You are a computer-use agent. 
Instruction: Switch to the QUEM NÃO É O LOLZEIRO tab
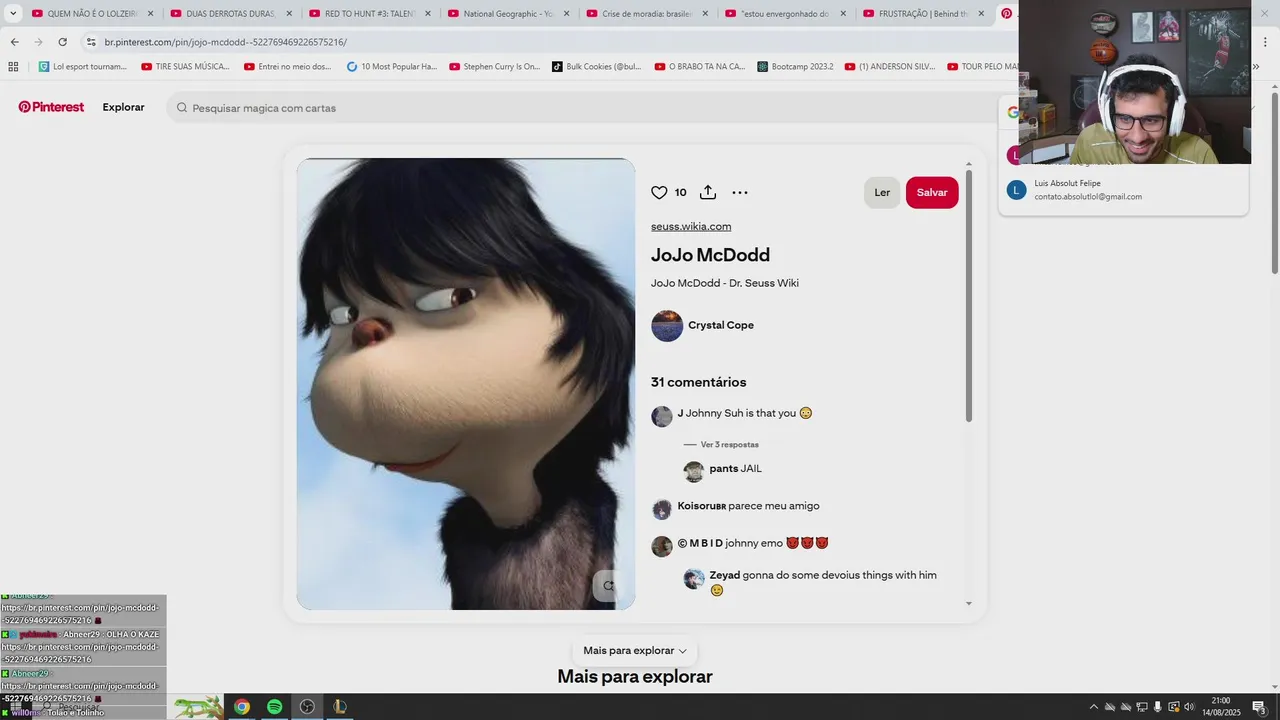click(x=91, y=14)
